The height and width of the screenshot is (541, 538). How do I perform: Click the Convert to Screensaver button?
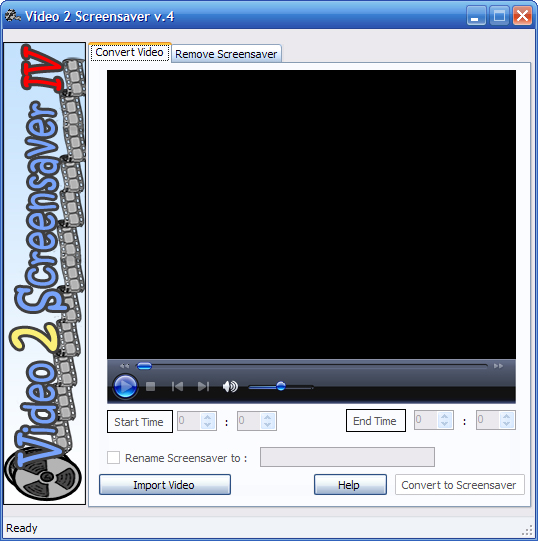(459, 485)
